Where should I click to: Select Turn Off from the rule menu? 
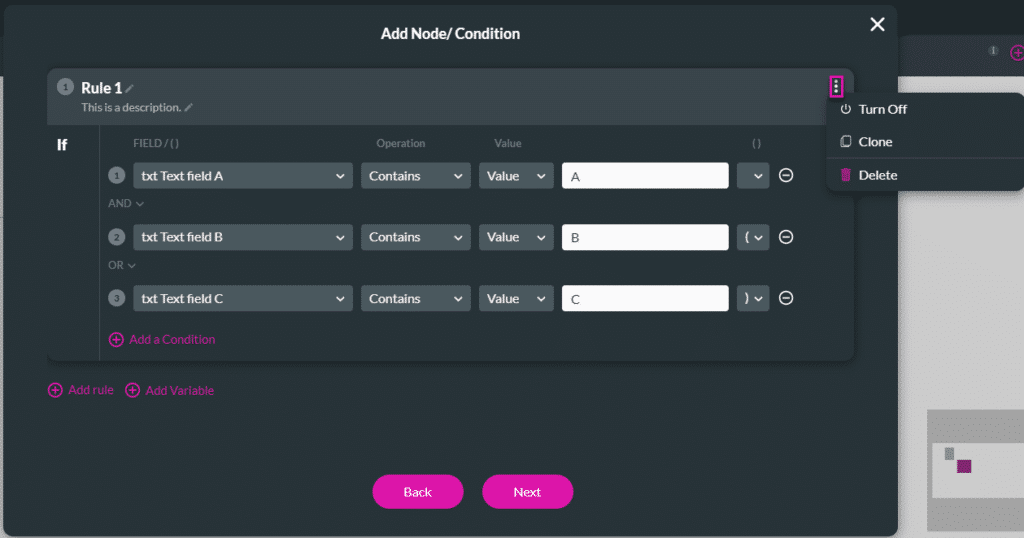click(882, 109)
